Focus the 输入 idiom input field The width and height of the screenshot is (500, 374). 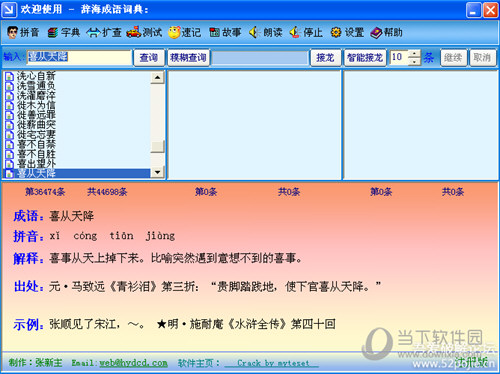tap(79, 57)
